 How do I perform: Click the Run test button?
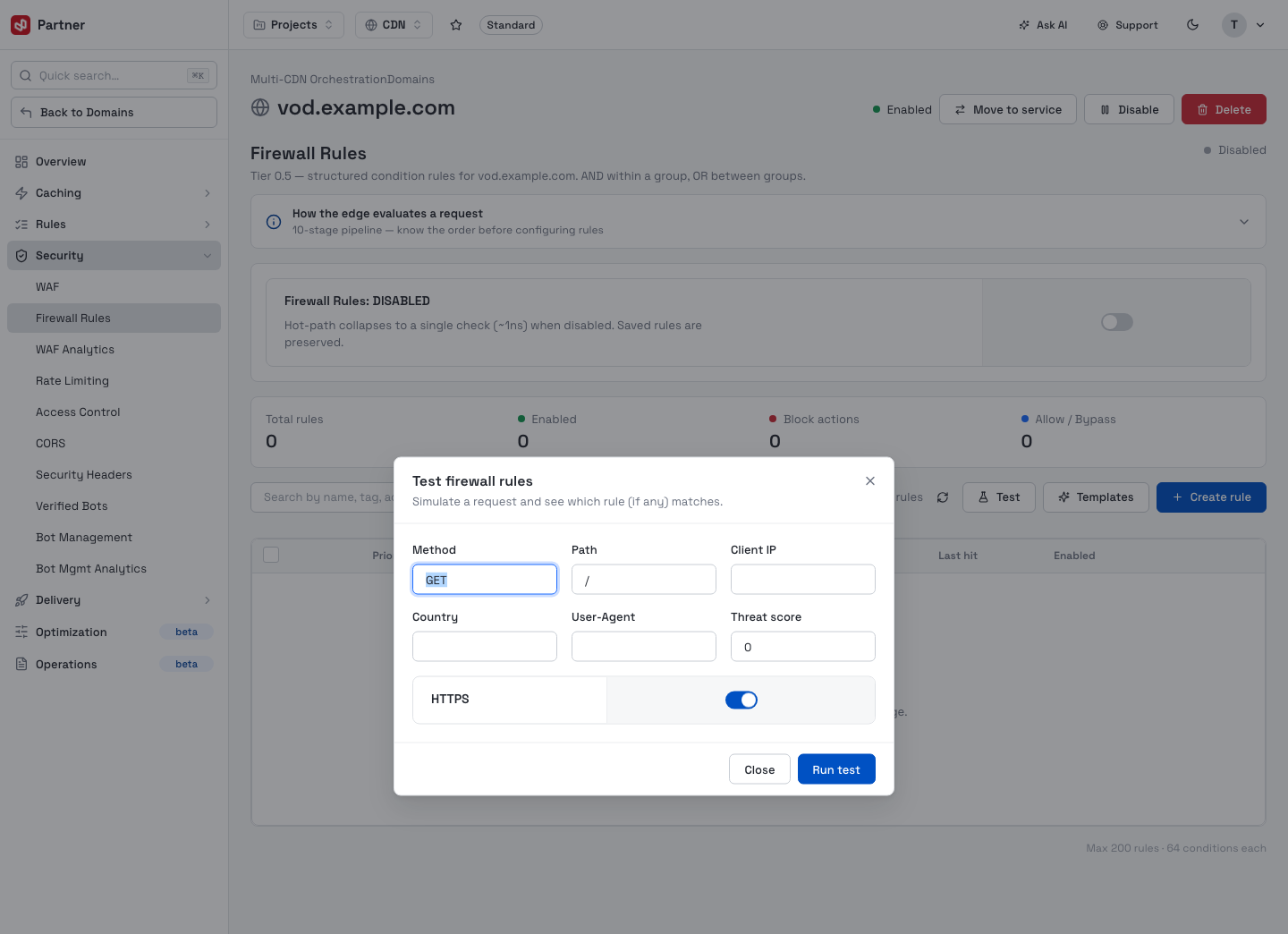[x=836, y=769]
